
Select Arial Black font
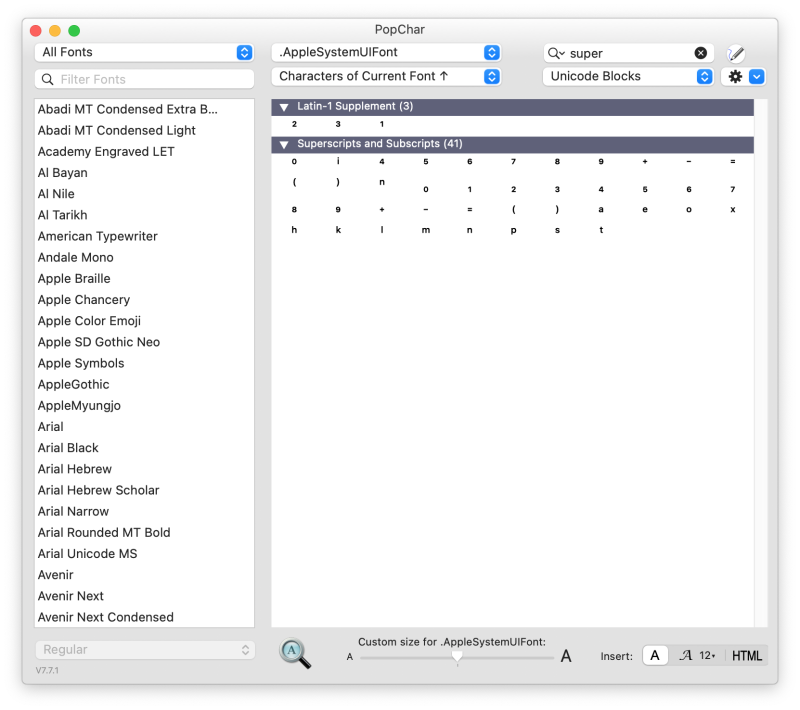click(145, 448)
